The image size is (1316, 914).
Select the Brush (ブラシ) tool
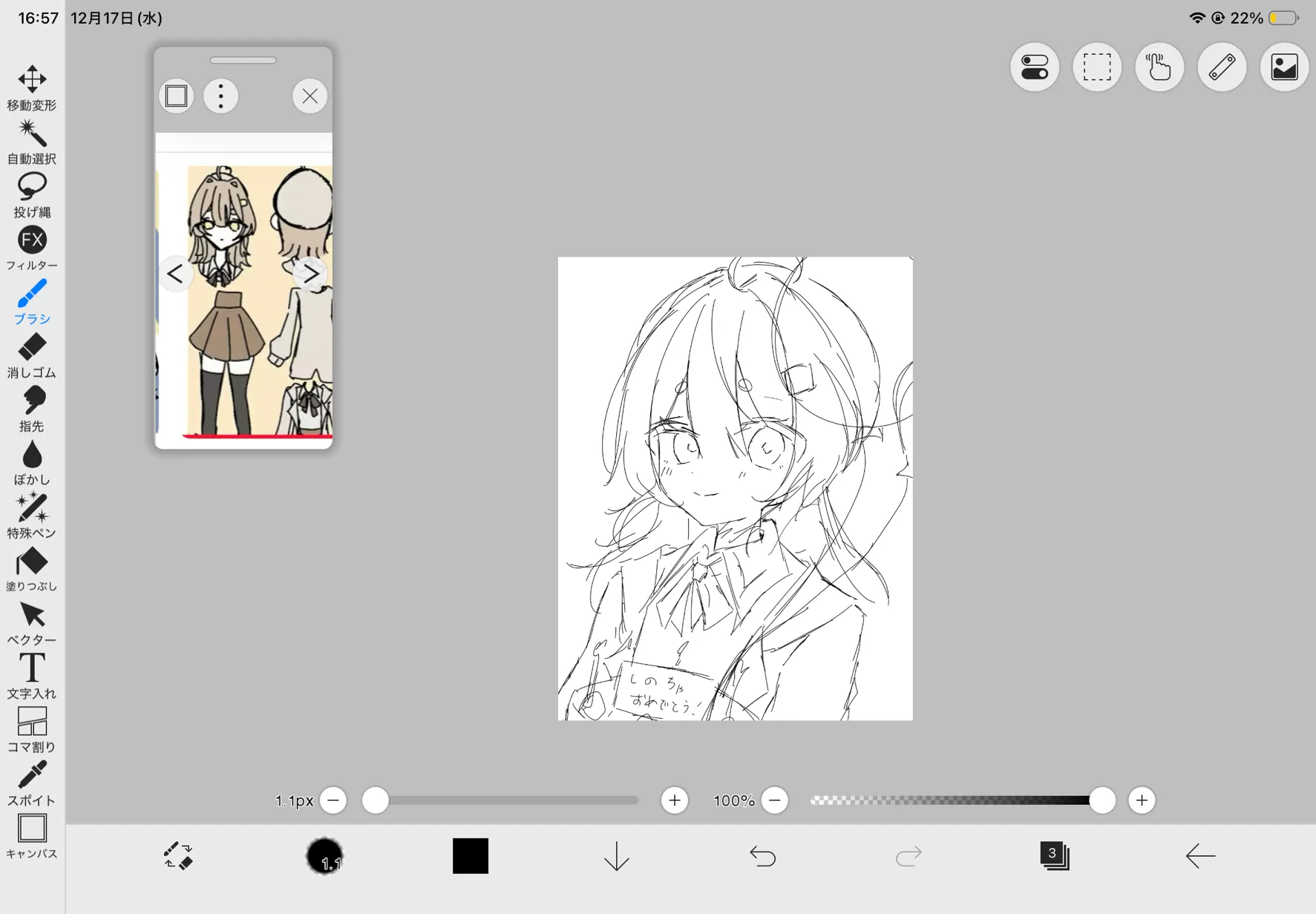pyautogui.click(x=32, y=302)
